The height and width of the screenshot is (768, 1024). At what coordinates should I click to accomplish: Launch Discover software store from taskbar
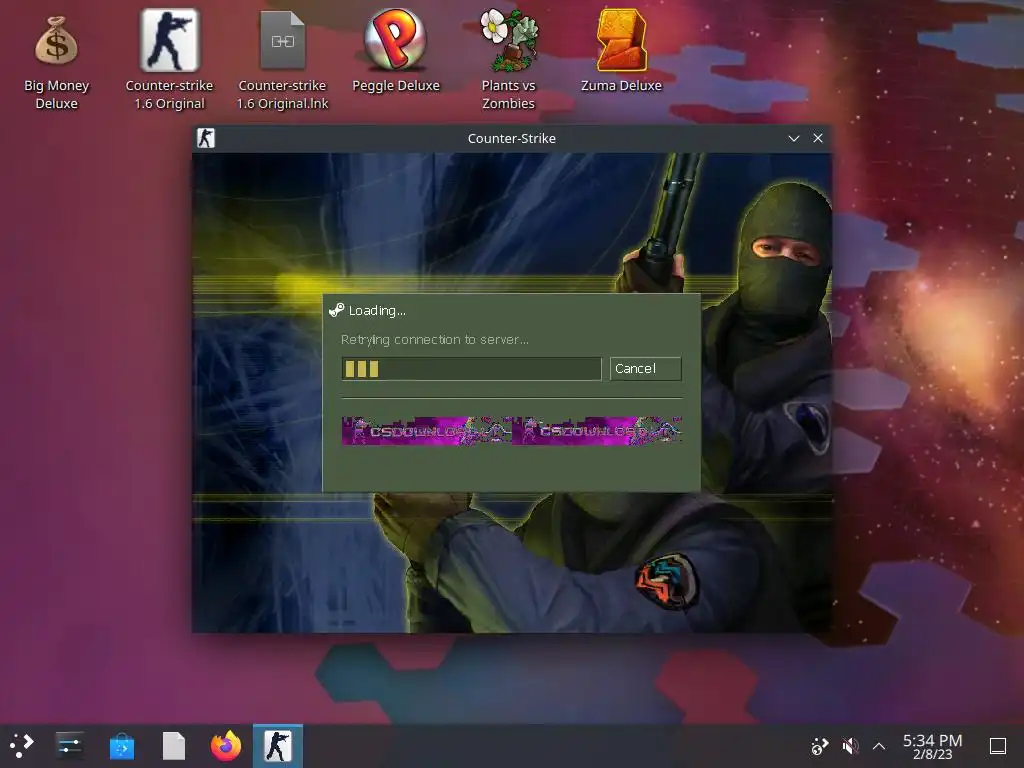coord(121,746)
